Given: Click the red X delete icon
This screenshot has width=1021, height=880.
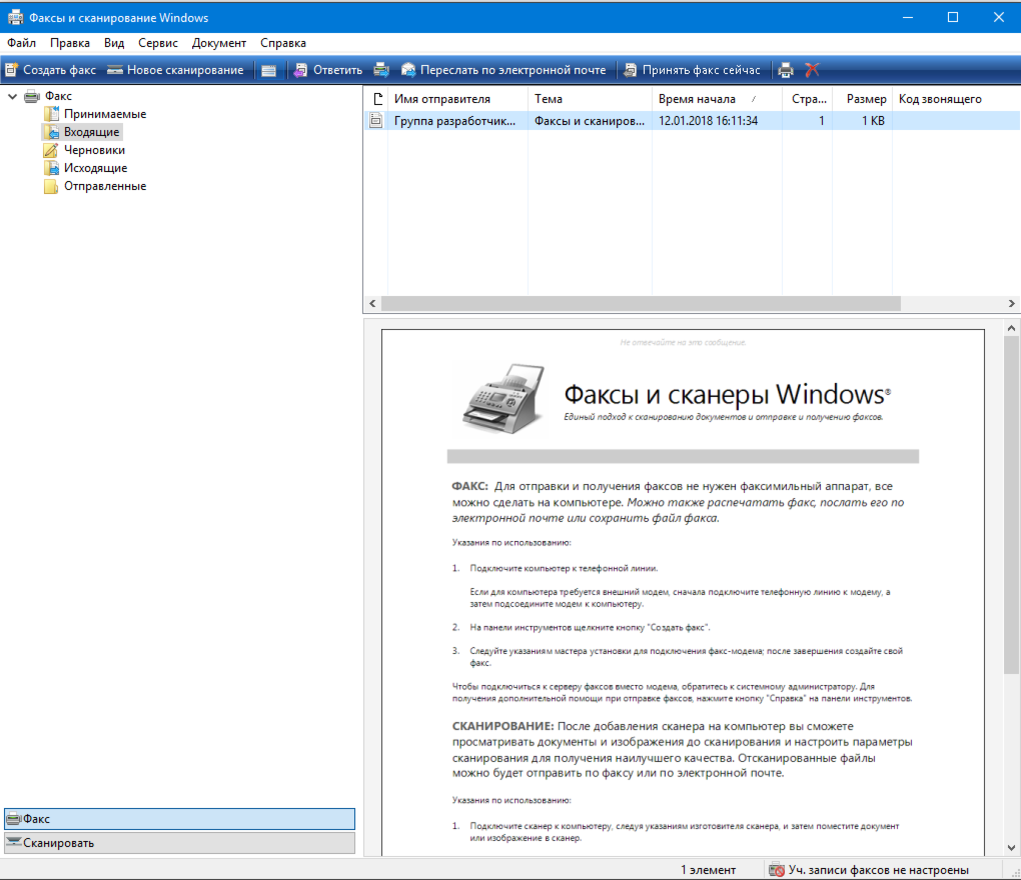Looking at the screenshot, I should [x=811, y=70].
